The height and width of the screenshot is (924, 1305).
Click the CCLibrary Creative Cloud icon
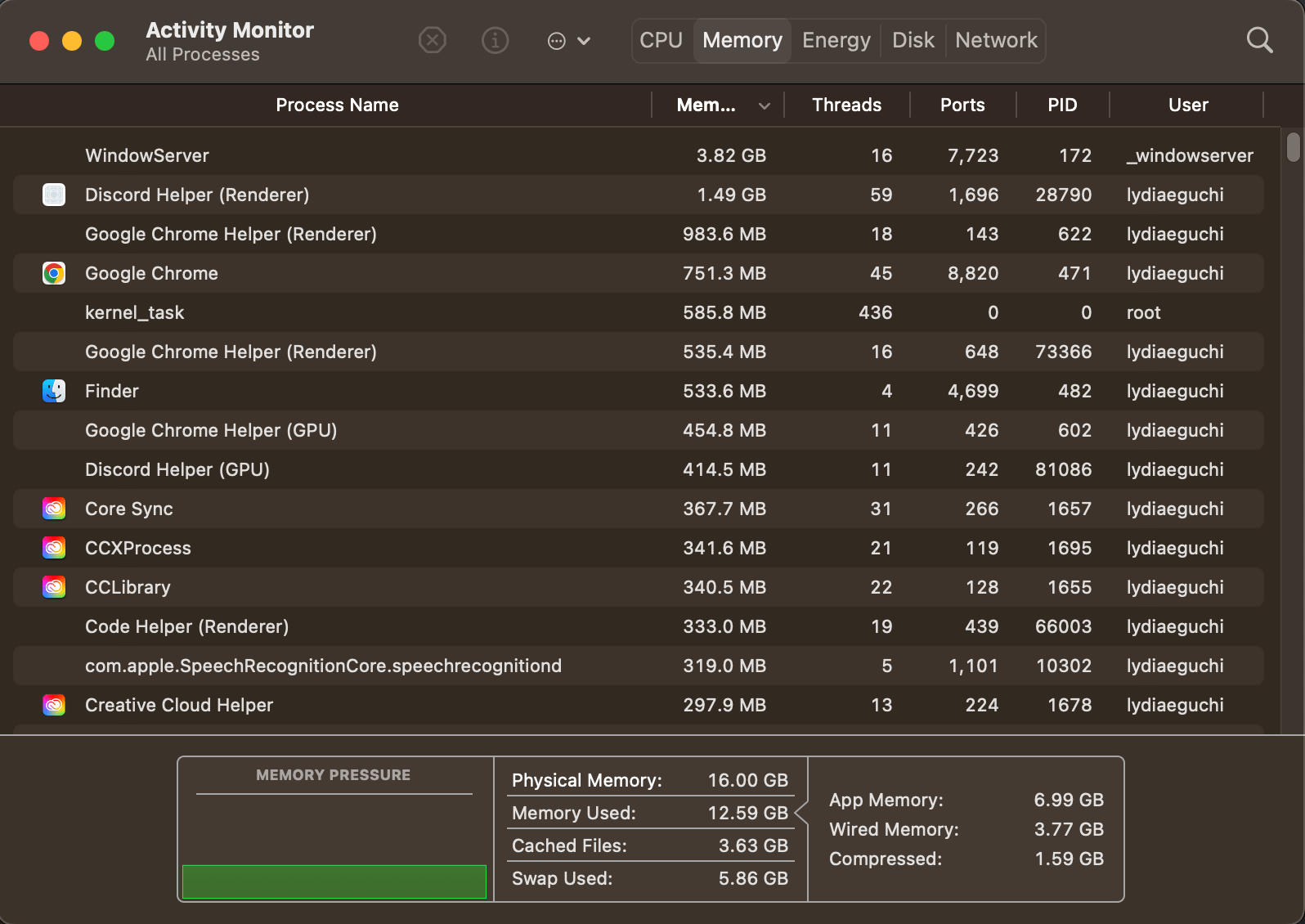click(x=54, y=587)
